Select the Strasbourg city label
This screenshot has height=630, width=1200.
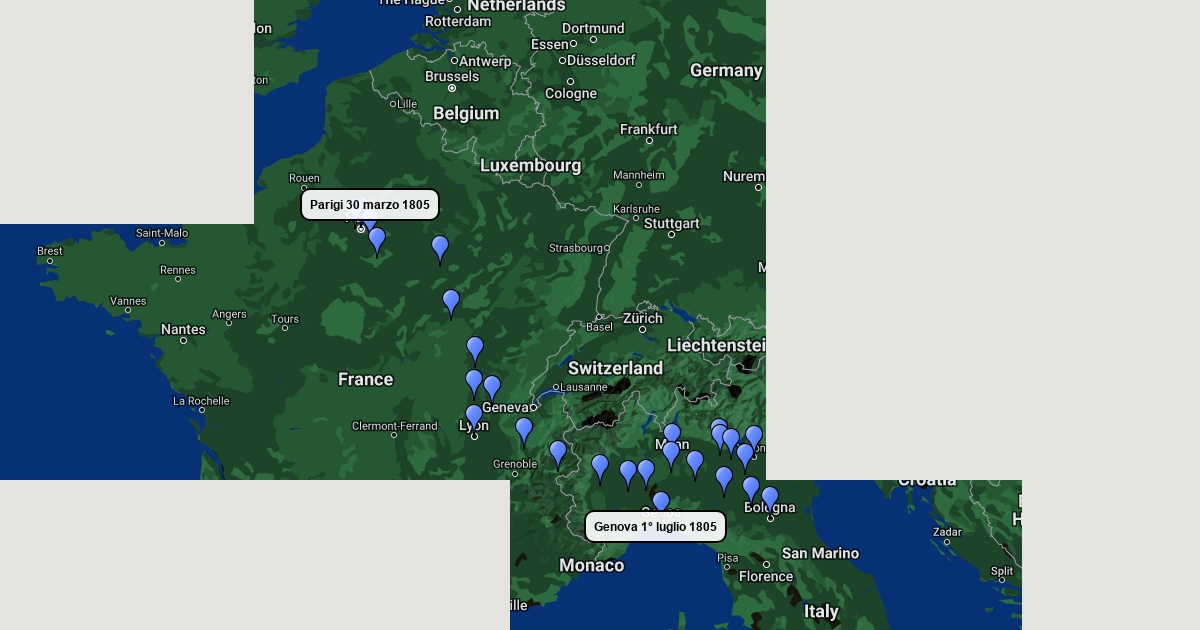pyautogui.click(x=576, y=248)
